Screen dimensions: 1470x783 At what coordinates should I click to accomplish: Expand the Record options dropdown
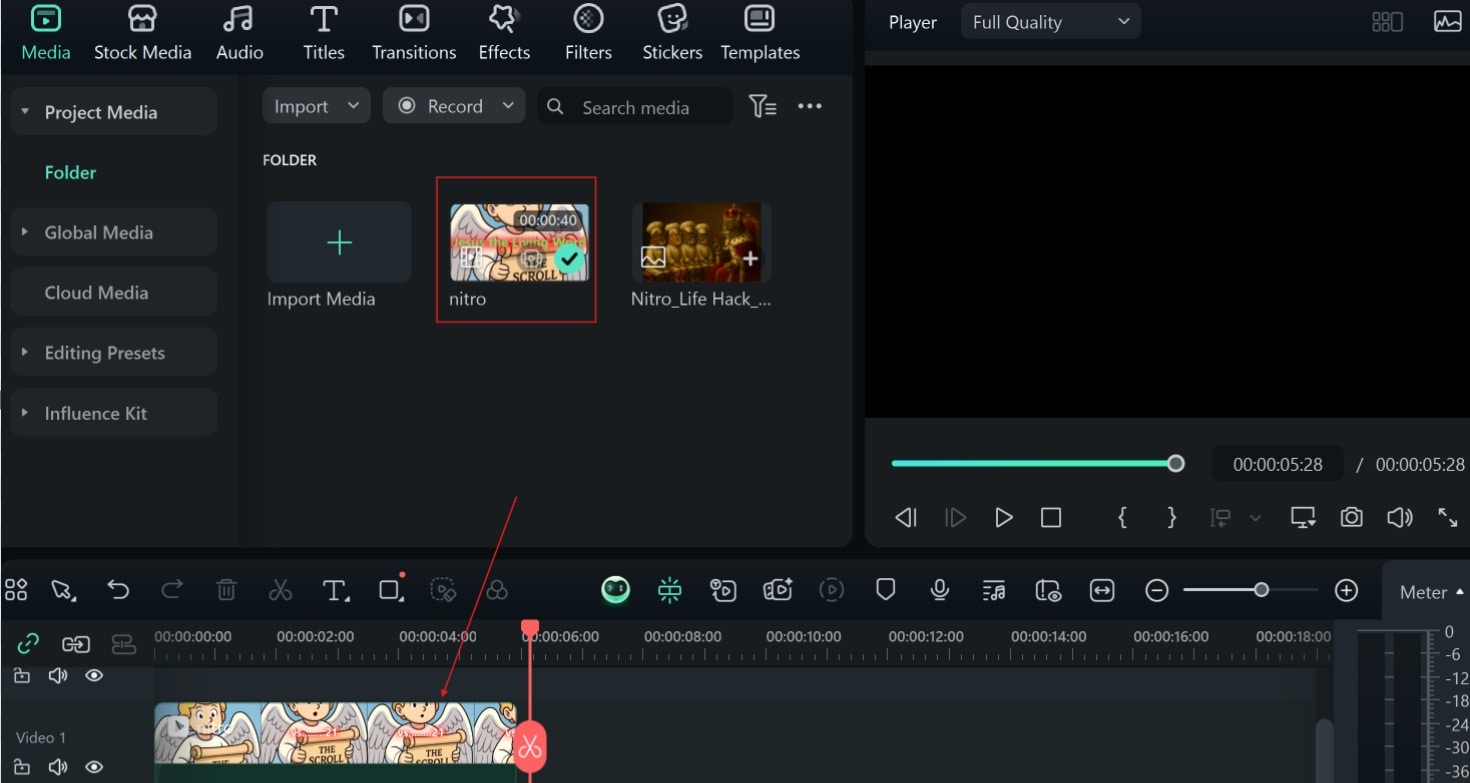pos(508,105)
